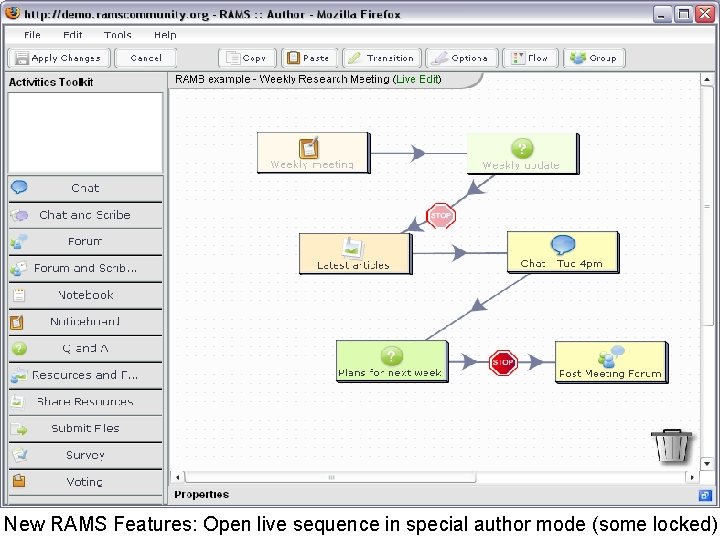Screen dimensions: 720x540
Task: Select the Forum activity in toolkit
Action: pyautogui.click(x=85, y=242)
